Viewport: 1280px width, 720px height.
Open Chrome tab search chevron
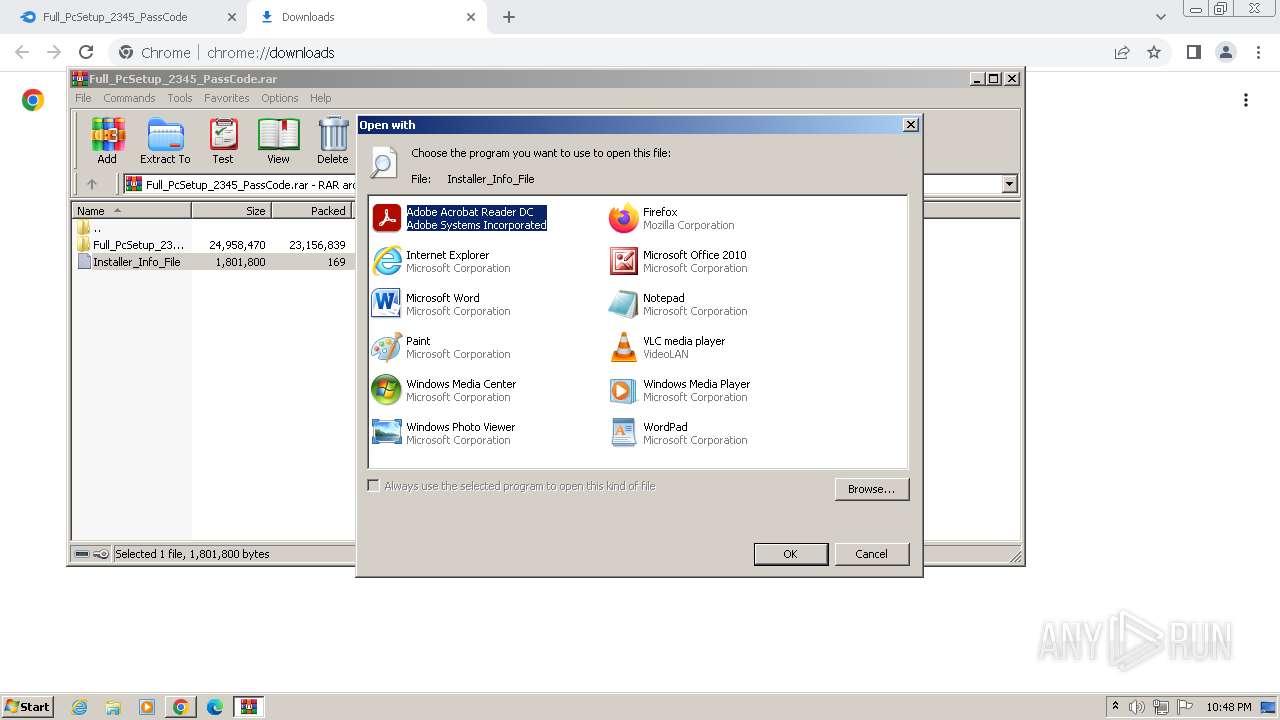point(1160,17)
